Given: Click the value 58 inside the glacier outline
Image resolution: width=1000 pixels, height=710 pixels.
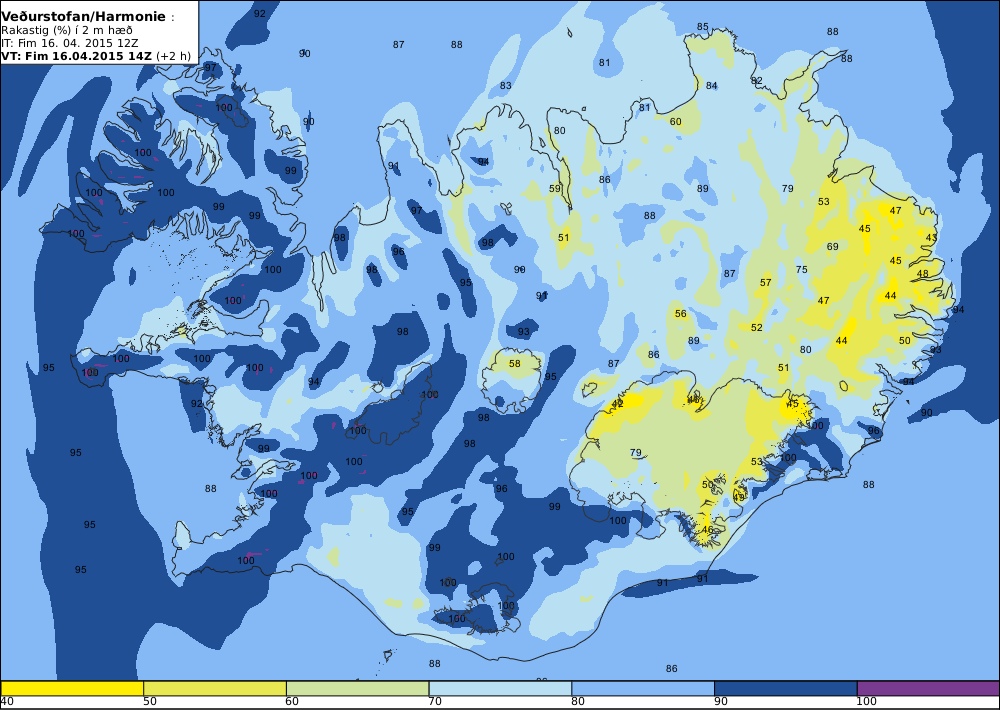Looking at the screenshot, I should 515,364.
